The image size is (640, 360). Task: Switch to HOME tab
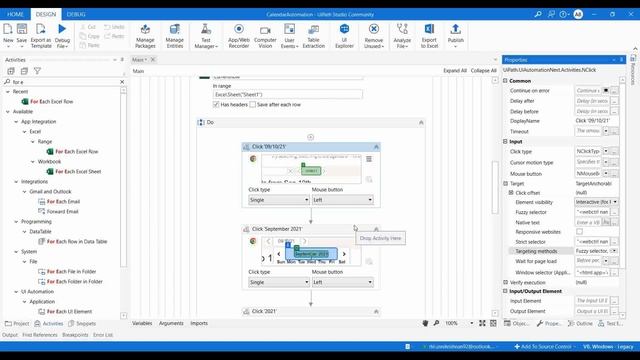tap(15, 14)
